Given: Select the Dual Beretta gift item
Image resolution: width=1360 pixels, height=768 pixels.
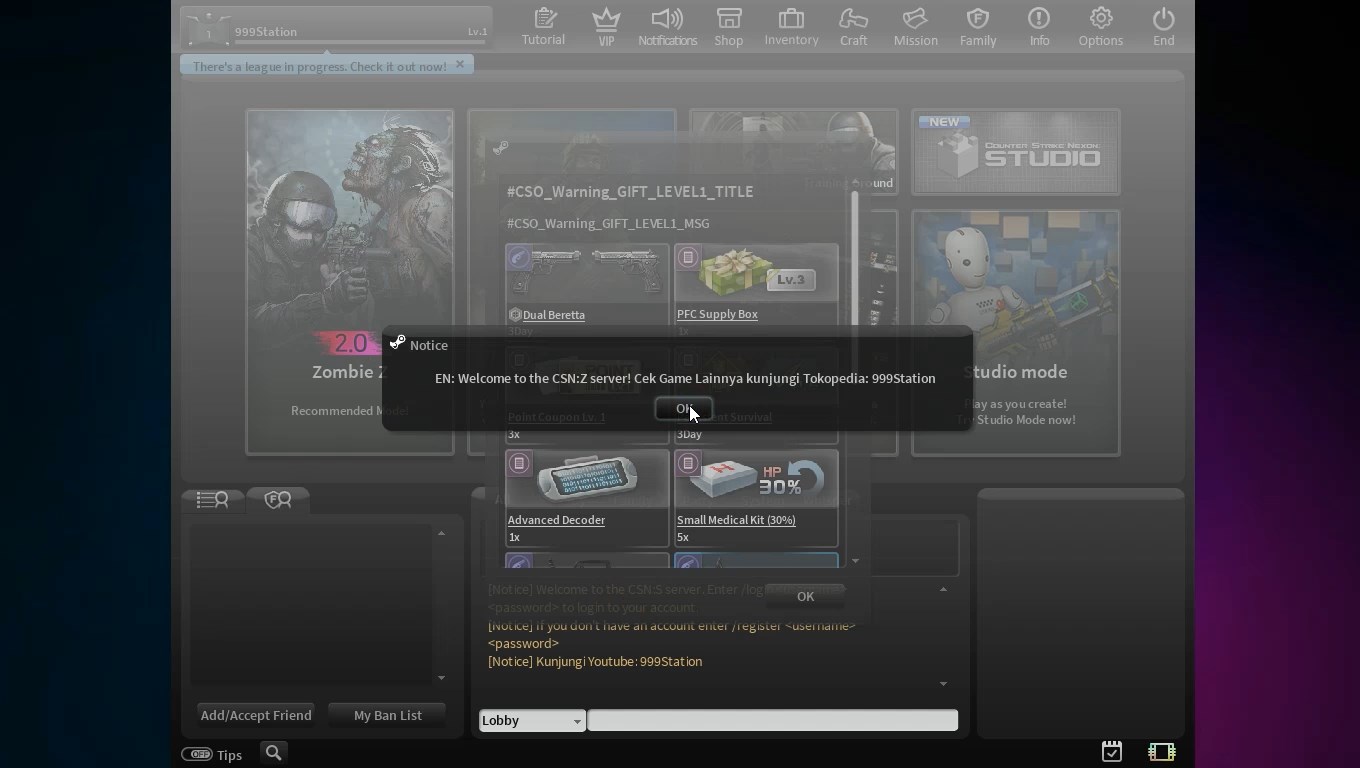Looking at the screenshot, I should pyautogui.click(x=587, y=290).
